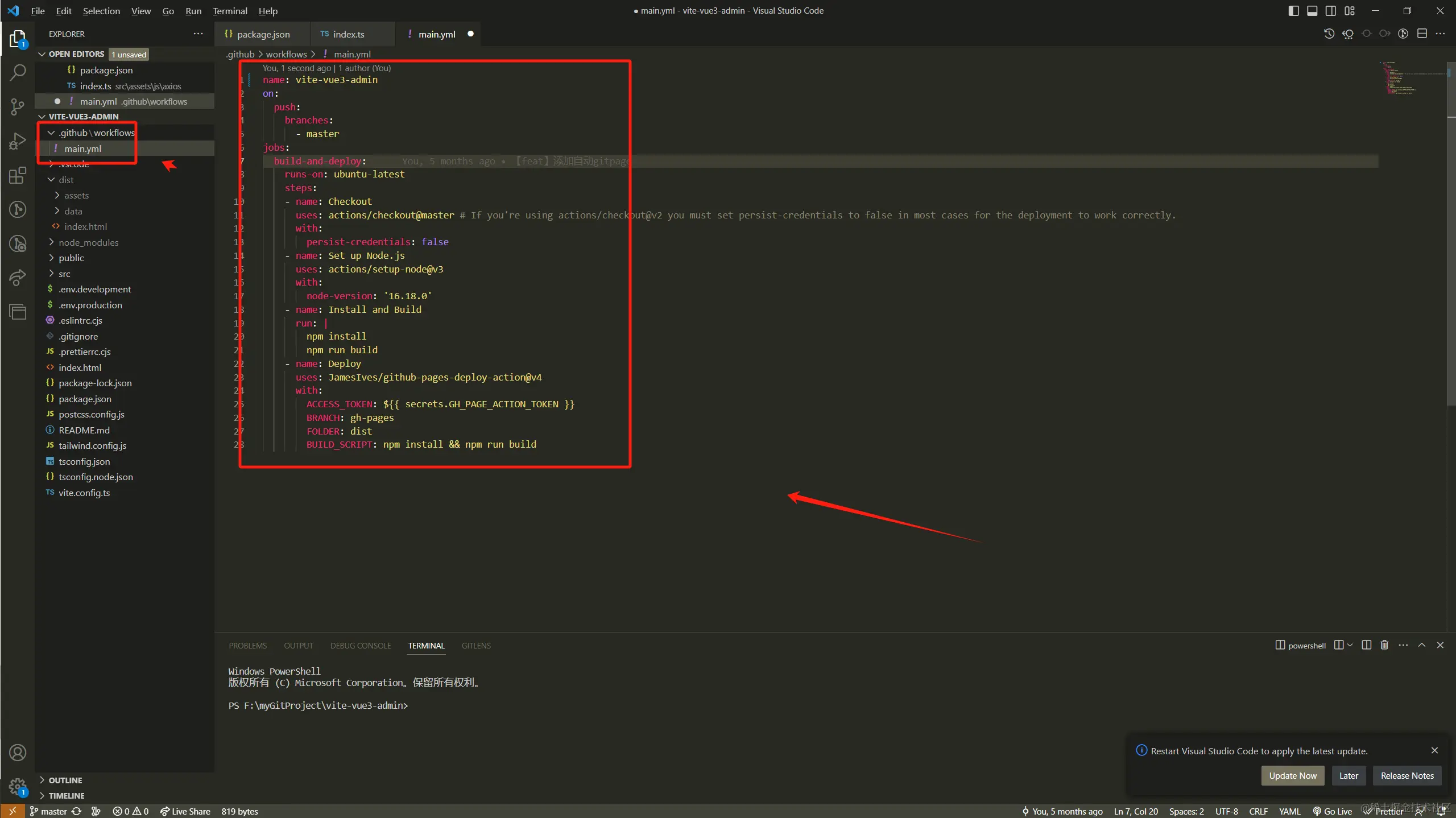The height and width of the screenshot is (818, 1456).
Task: Kill terminal with the trash icon
Action: coord(1384,645)
